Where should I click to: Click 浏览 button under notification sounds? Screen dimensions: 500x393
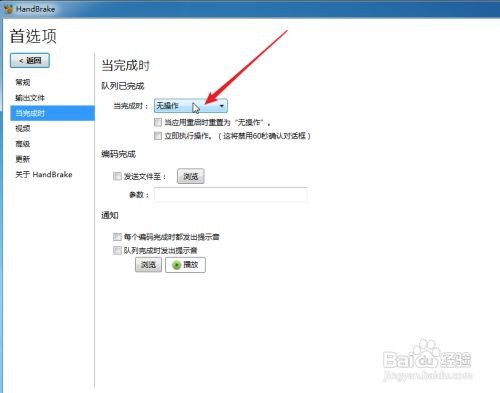tap(148, 265)
